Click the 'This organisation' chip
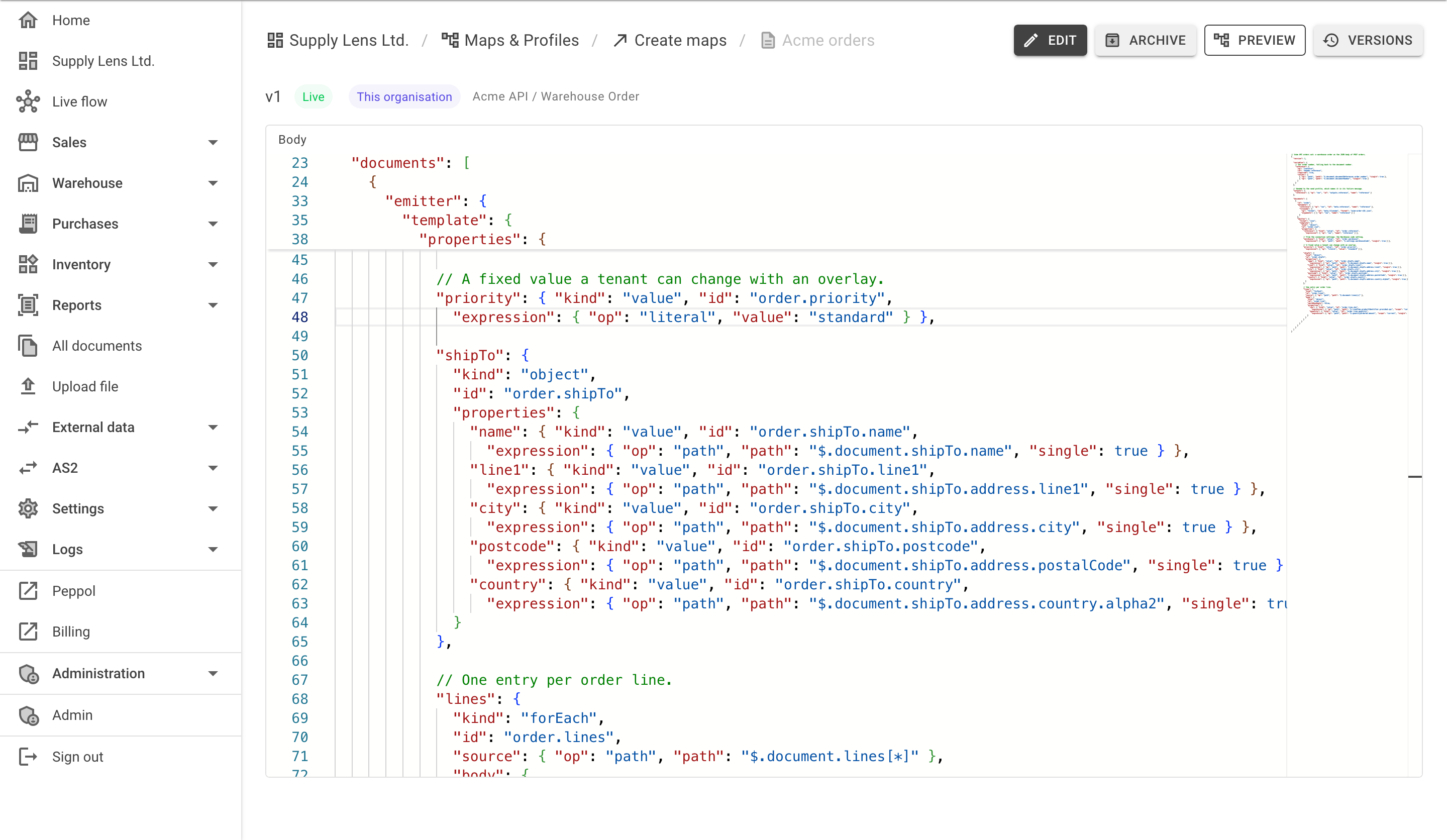Screen dimensions: 1447x840 pos(404,96)
